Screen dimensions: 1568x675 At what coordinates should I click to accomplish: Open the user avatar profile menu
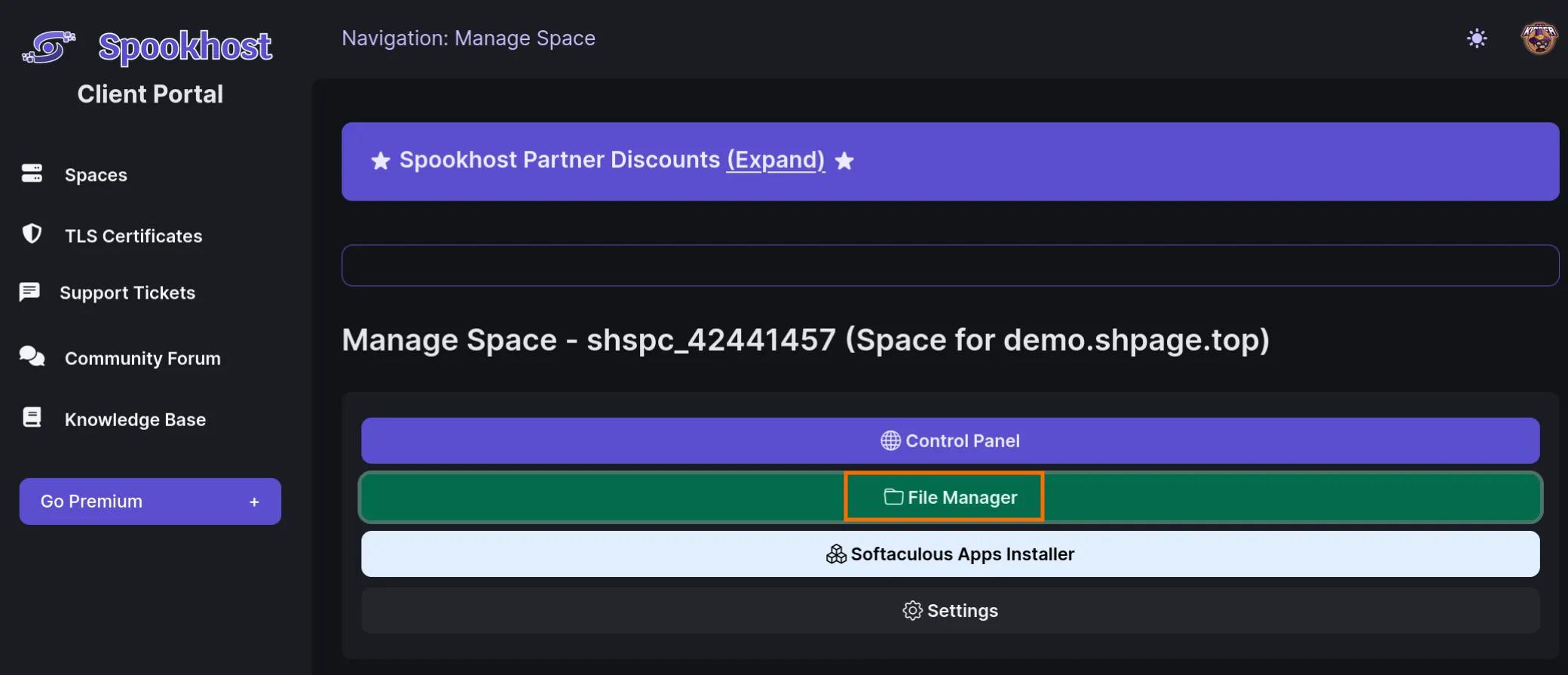point(1539,38)
